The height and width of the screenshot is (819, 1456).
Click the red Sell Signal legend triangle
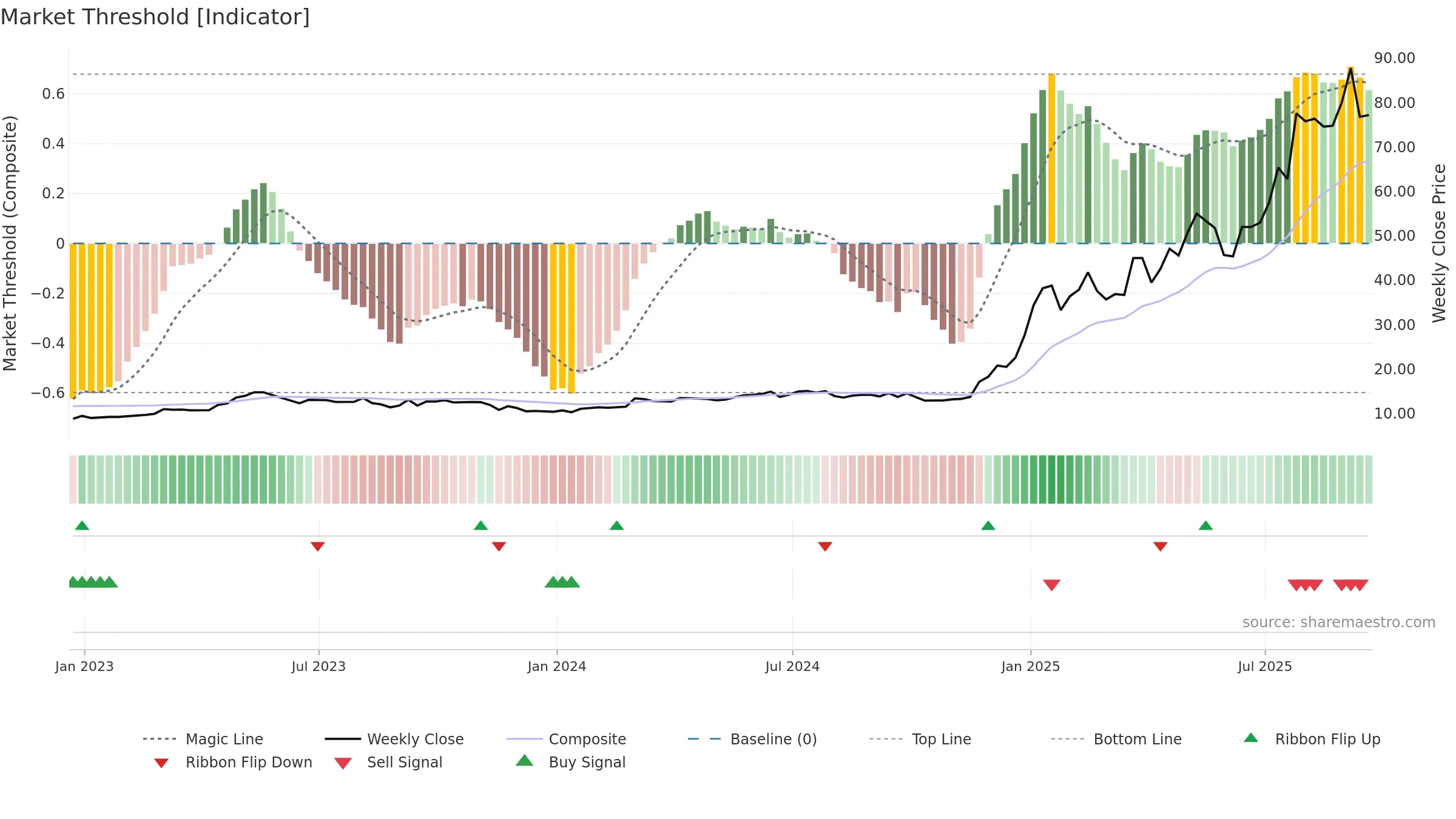tap(343, 763)
